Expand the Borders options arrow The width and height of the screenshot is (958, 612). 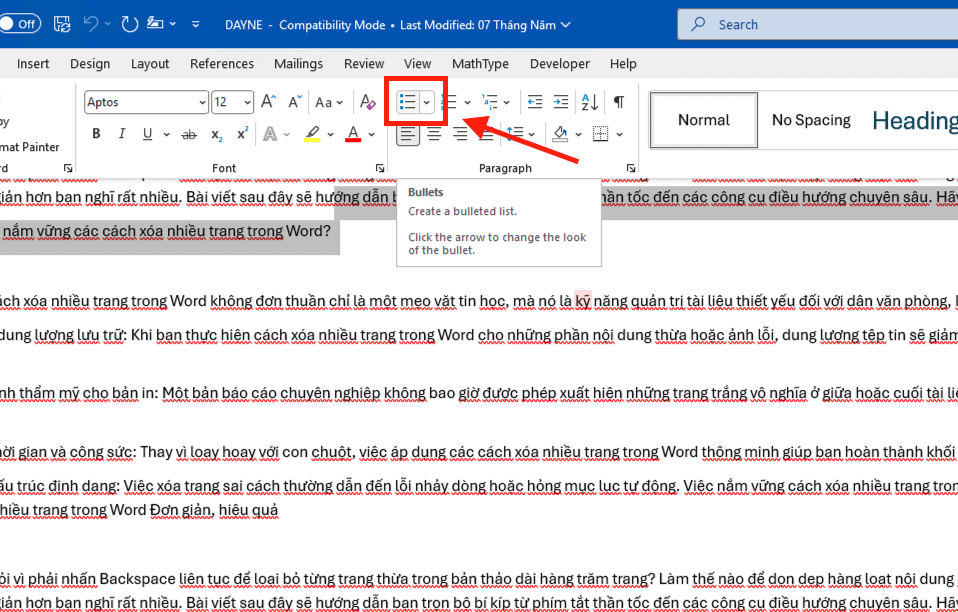click(620, 134)
